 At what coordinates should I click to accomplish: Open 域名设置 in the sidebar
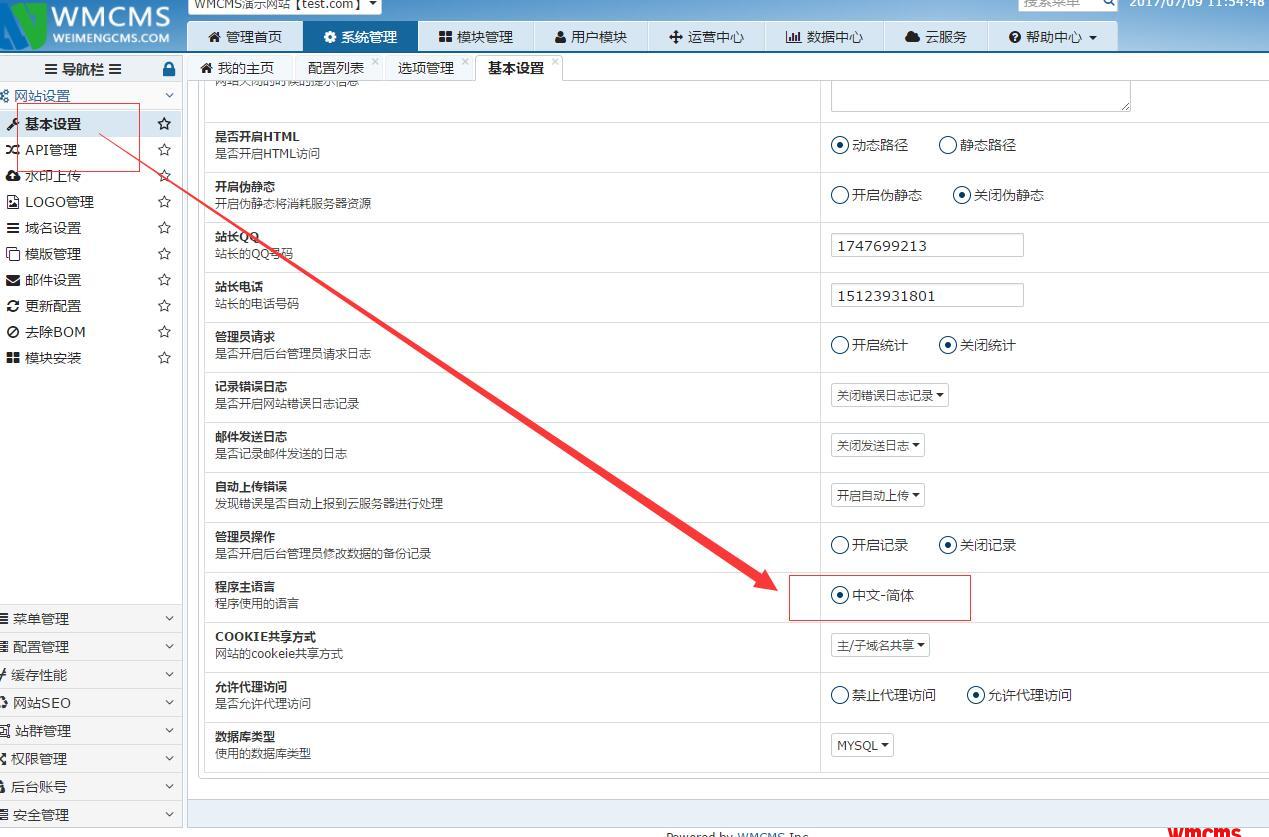pyautogui.click(x=53, y=228)
